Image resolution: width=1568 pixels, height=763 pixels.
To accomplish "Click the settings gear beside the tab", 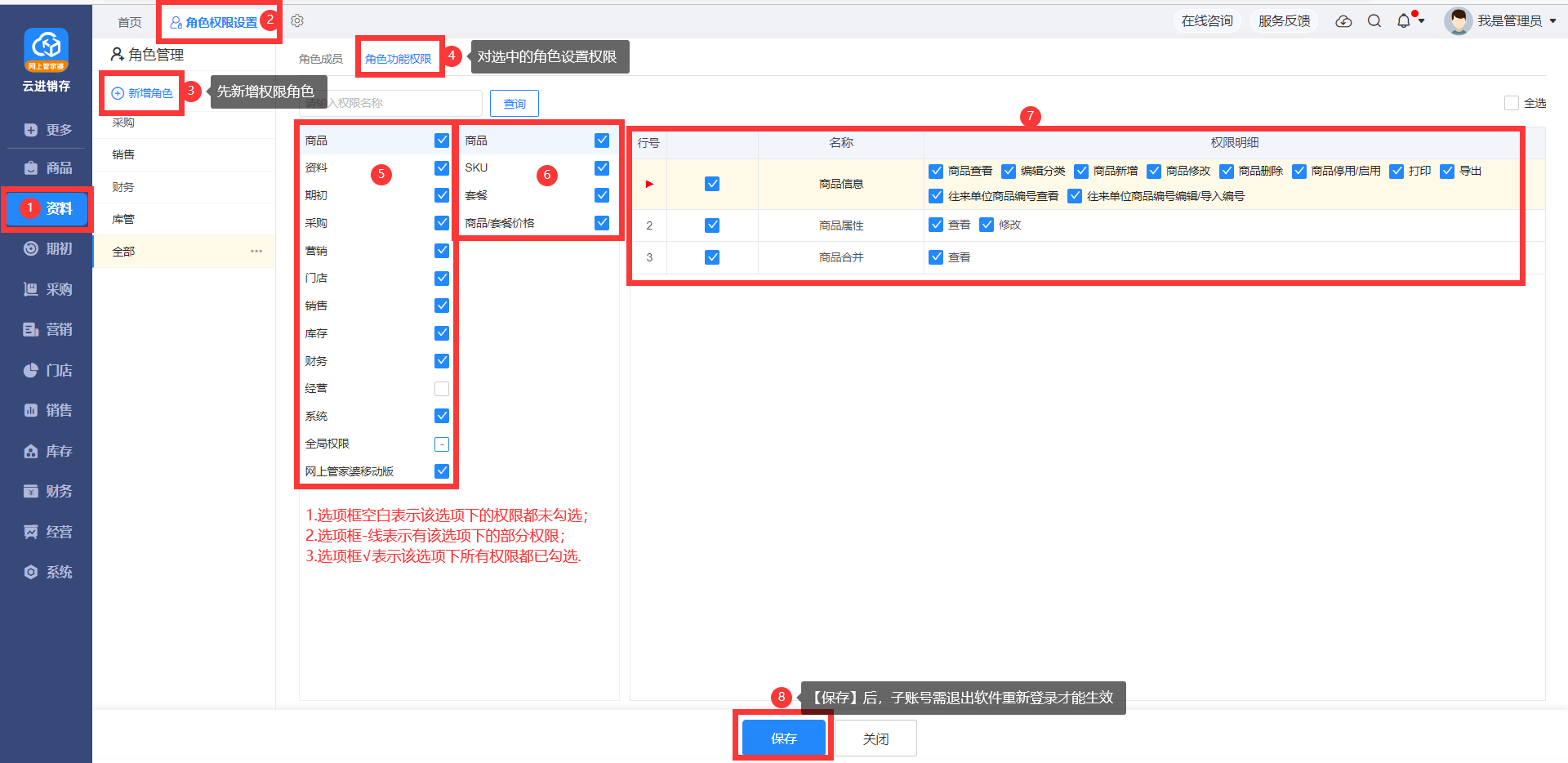I will coord(297,21).
